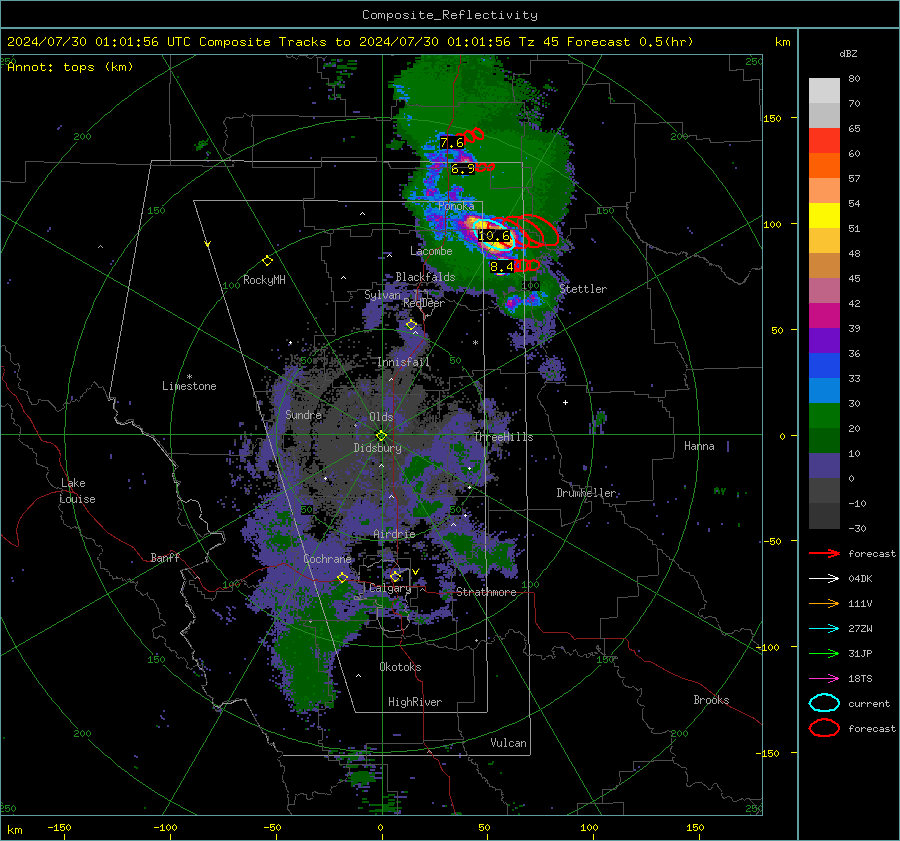900x841 pixels.
Task: Click the orange 111V arrow legend symbol
Action: point(824,603)
